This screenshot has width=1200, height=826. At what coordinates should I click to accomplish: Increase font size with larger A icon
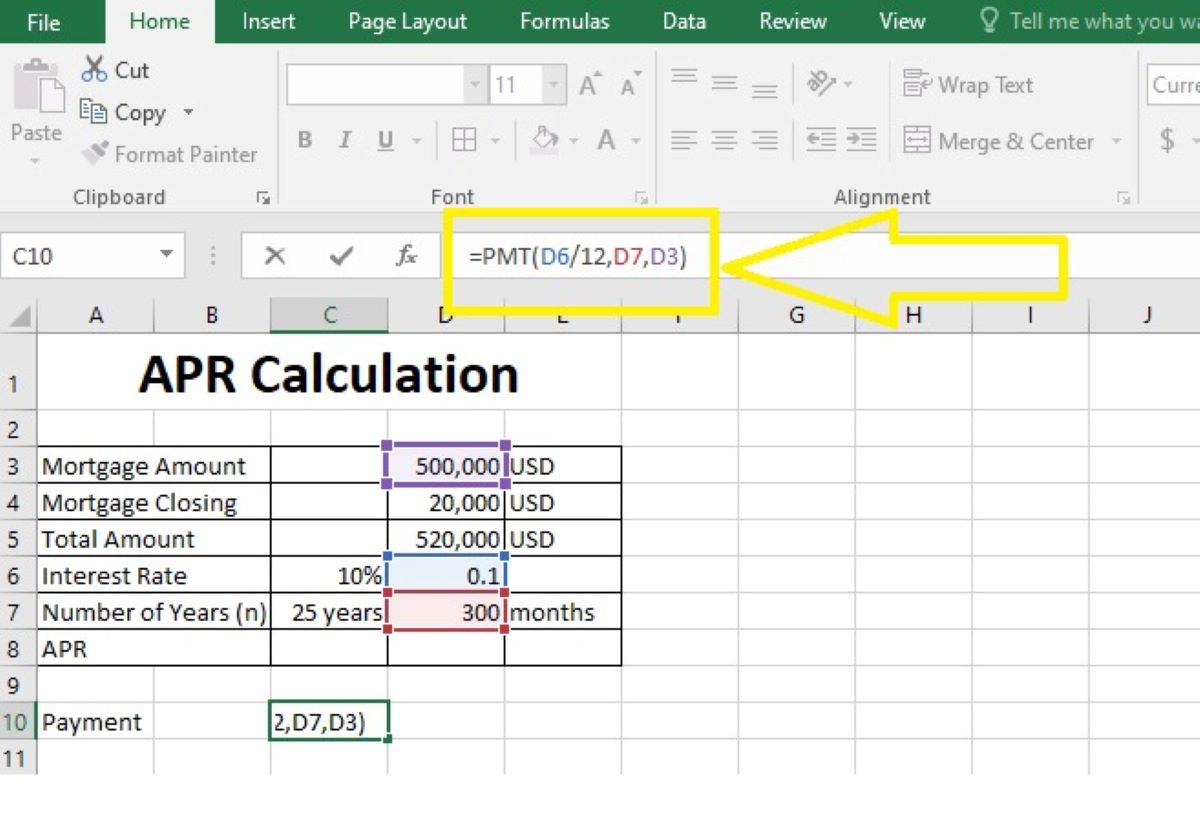pos(590,86)
